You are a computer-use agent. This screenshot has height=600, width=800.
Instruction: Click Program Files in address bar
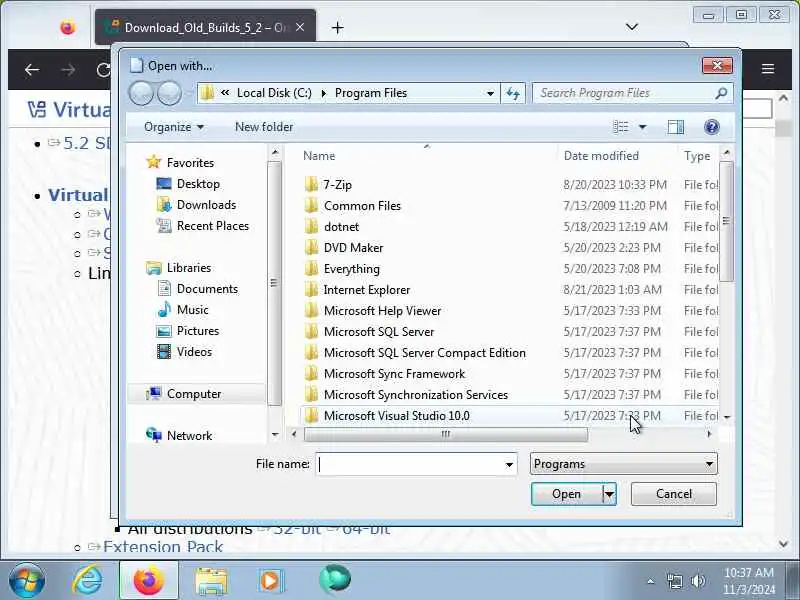pyautogui.click(x=370, y=93)
